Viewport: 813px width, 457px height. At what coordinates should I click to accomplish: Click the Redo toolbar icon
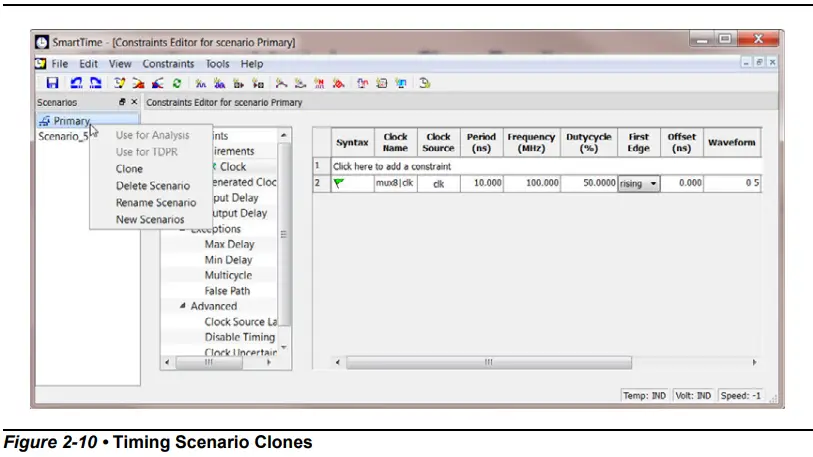(x=95, y=83)
